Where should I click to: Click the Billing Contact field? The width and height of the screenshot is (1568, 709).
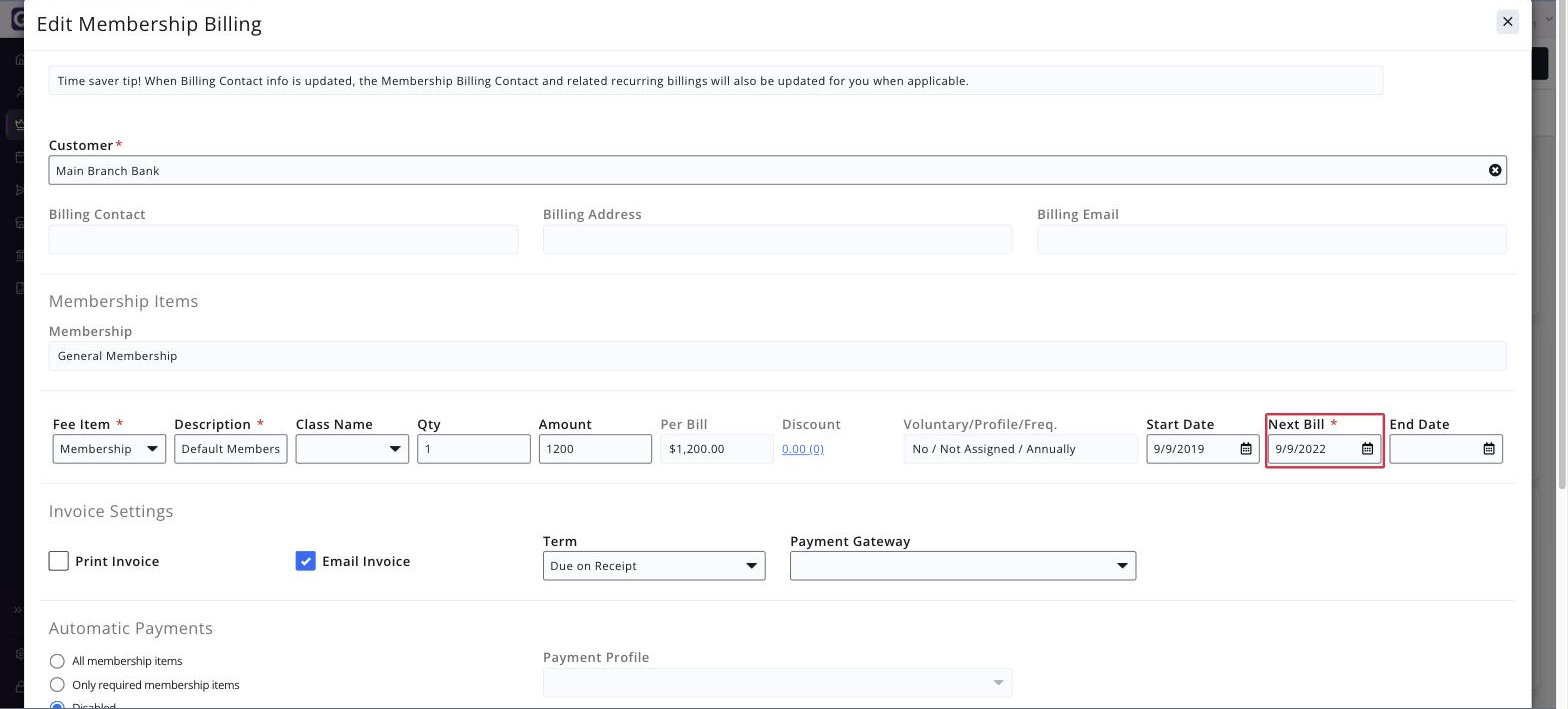pos(283,239)
